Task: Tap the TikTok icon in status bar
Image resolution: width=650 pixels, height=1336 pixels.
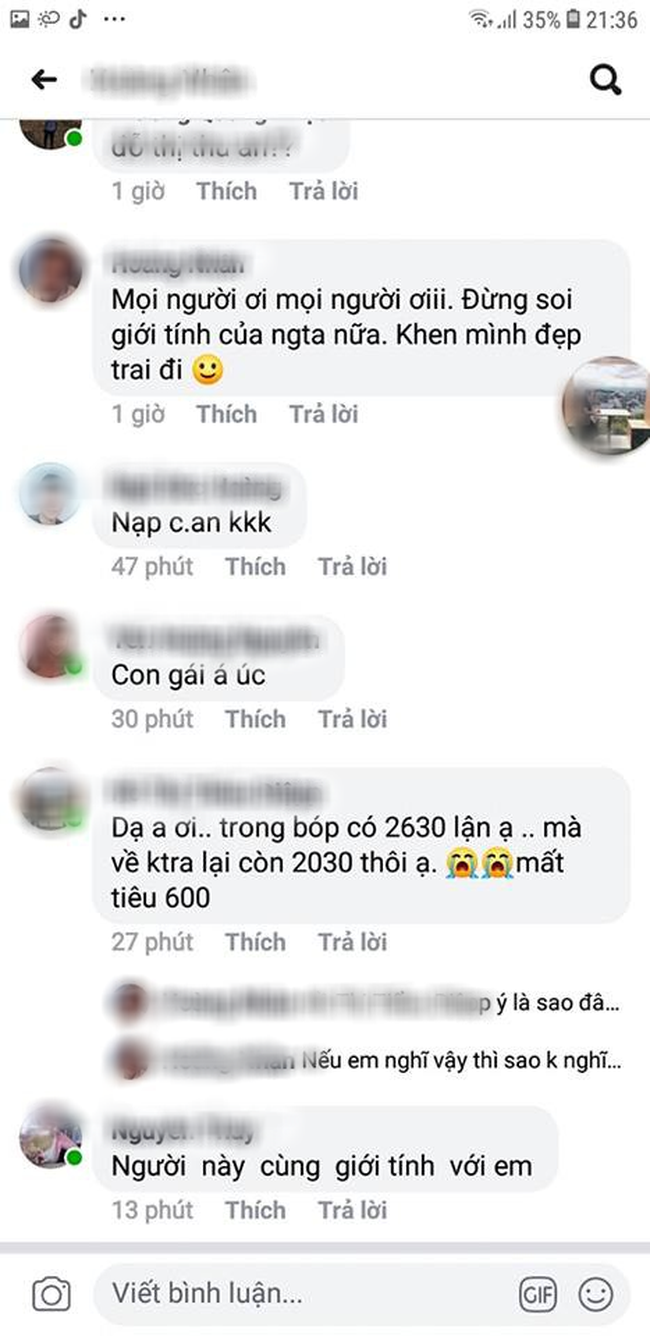Action: click(x=78, y=19)
